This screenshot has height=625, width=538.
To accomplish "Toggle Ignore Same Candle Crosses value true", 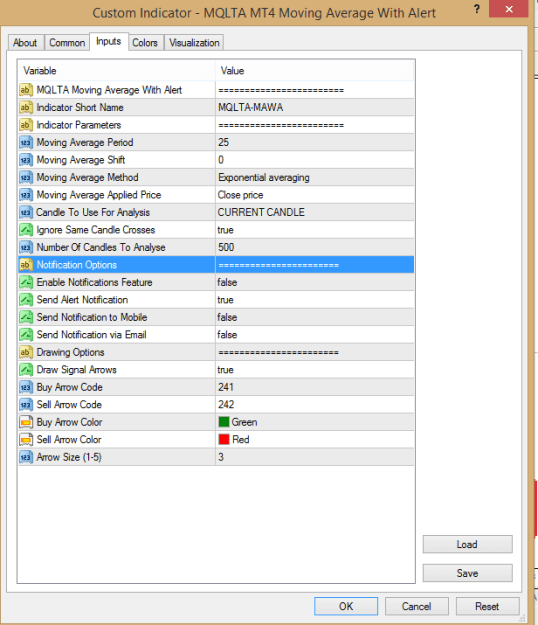I will [x=226, y=230].
